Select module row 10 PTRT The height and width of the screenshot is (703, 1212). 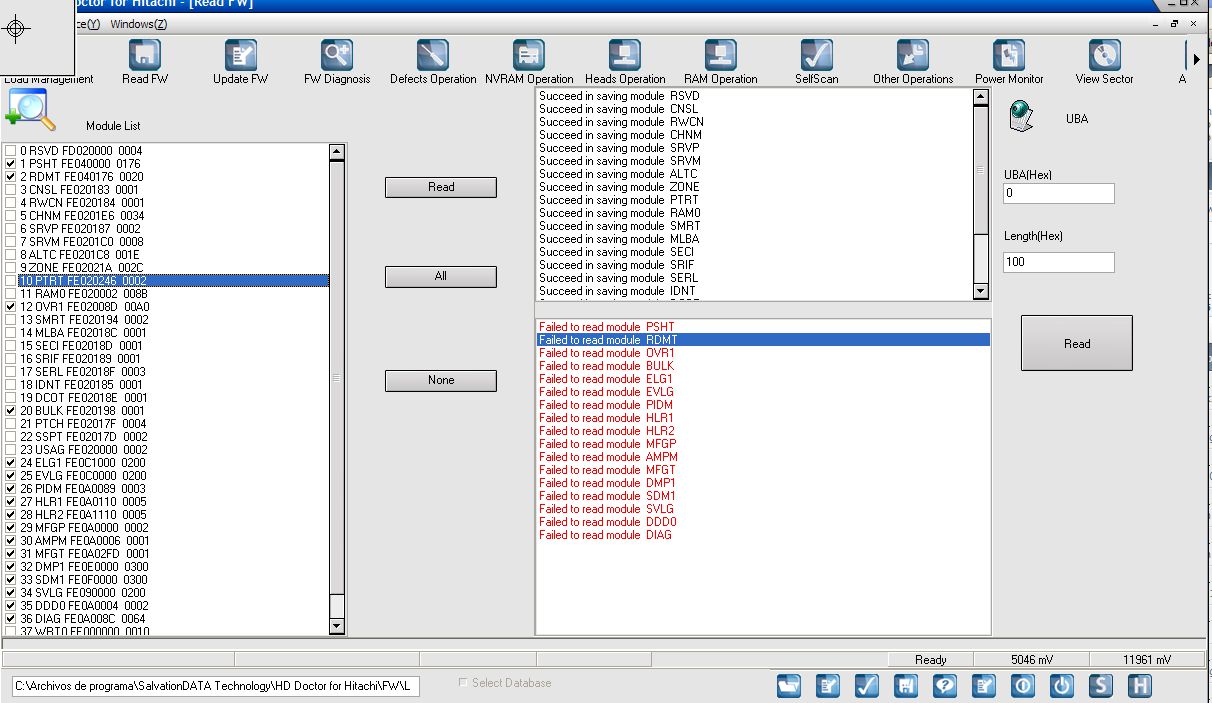point(173,280)
